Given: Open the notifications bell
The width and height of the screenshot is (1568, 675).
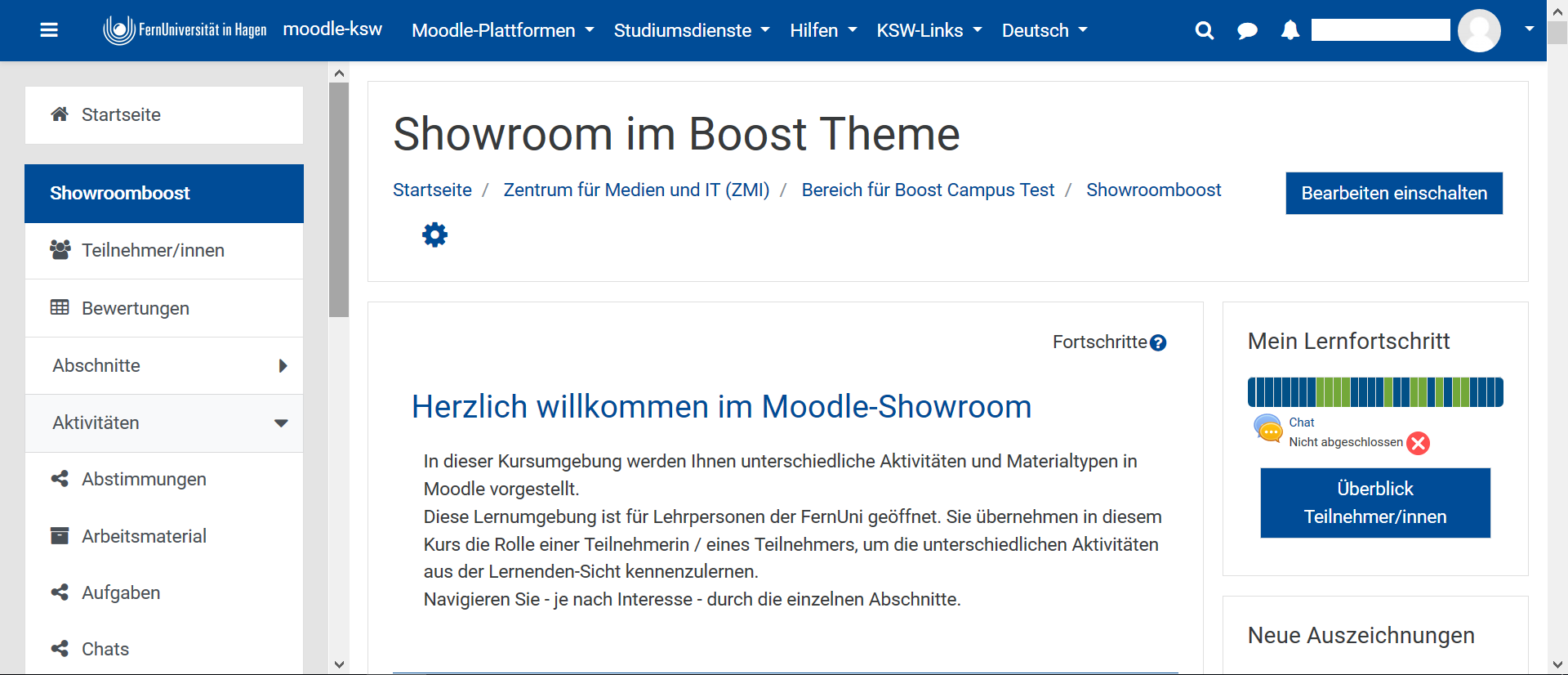Looking at the screenshot, I should tap(1290, 31).
